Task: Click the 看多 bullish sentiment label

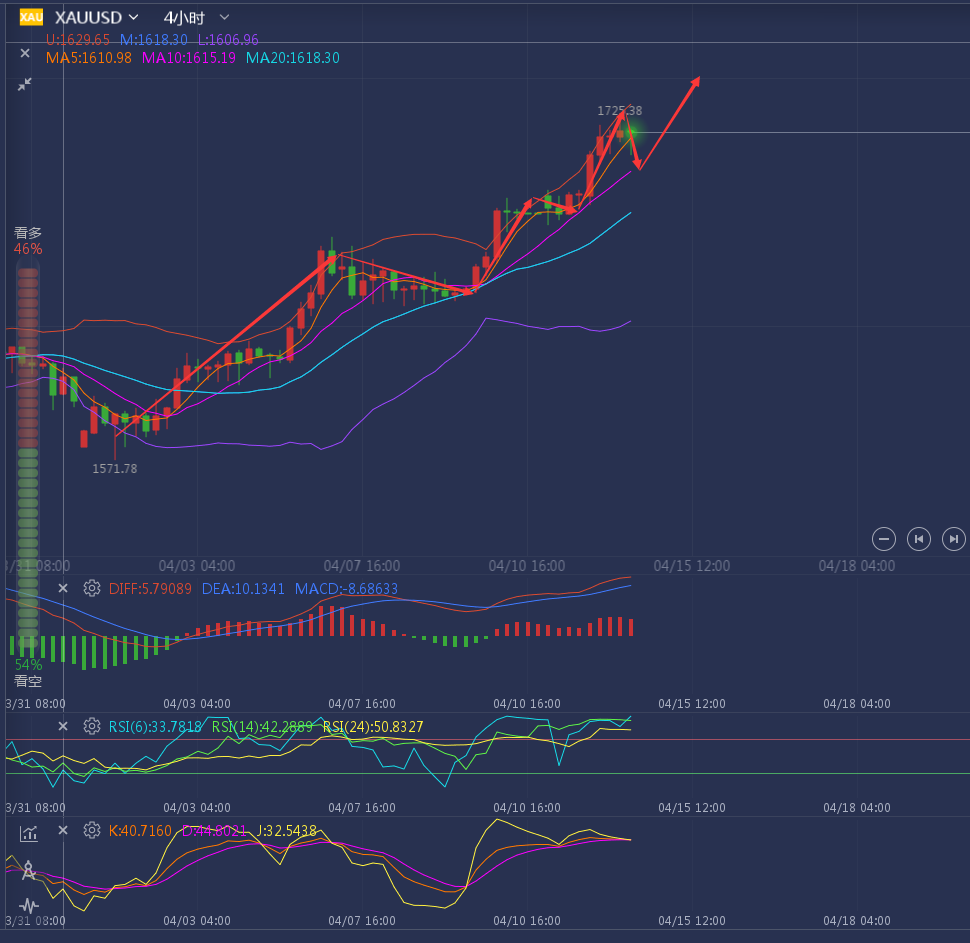Action: 28,232
